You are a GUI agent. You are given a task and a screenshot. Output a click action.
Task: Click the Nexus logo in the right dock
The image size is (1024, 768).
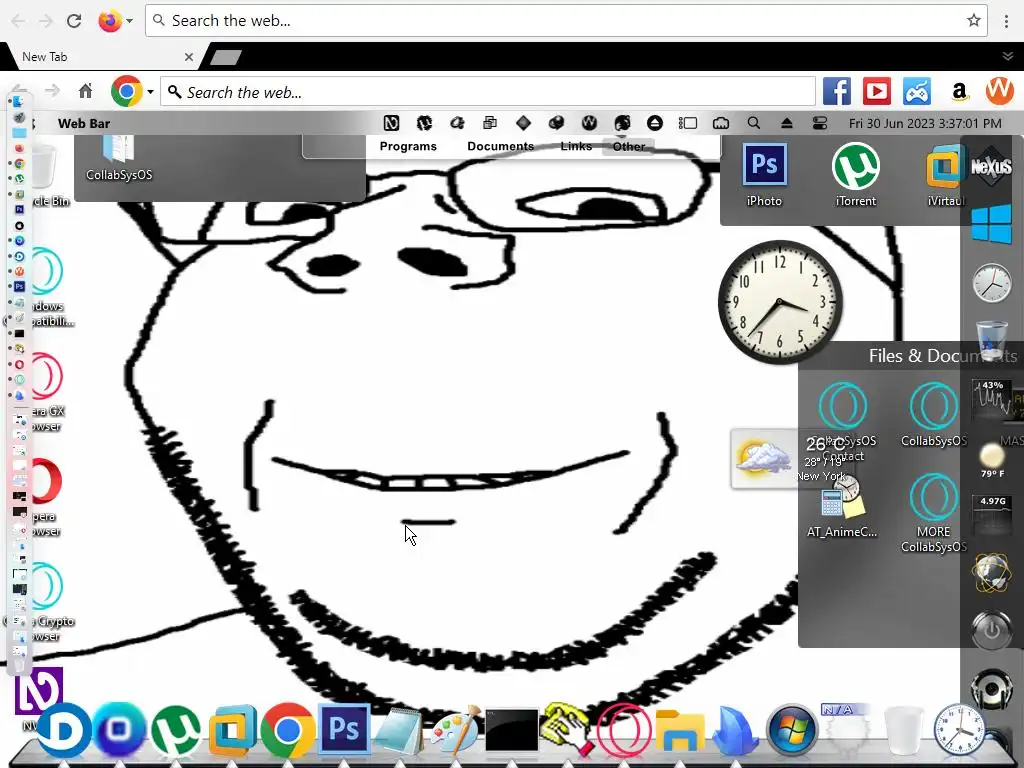pos(991,167)
